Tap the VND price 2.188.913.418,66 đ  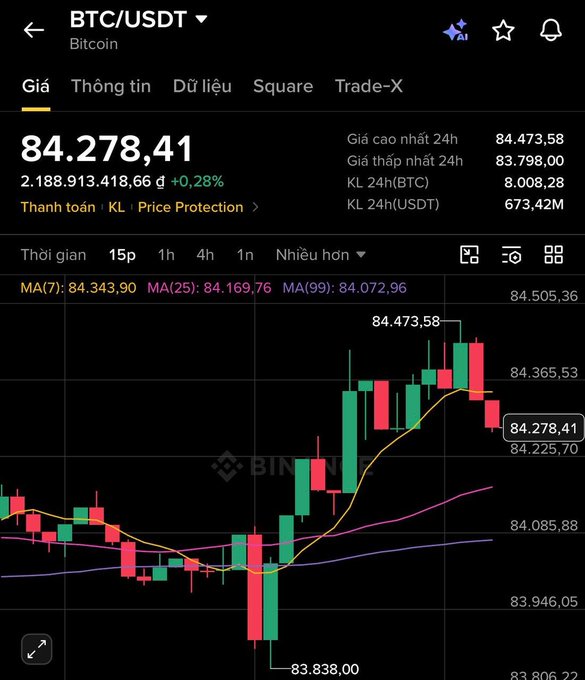pyautogui.click(x=93, y=181)
